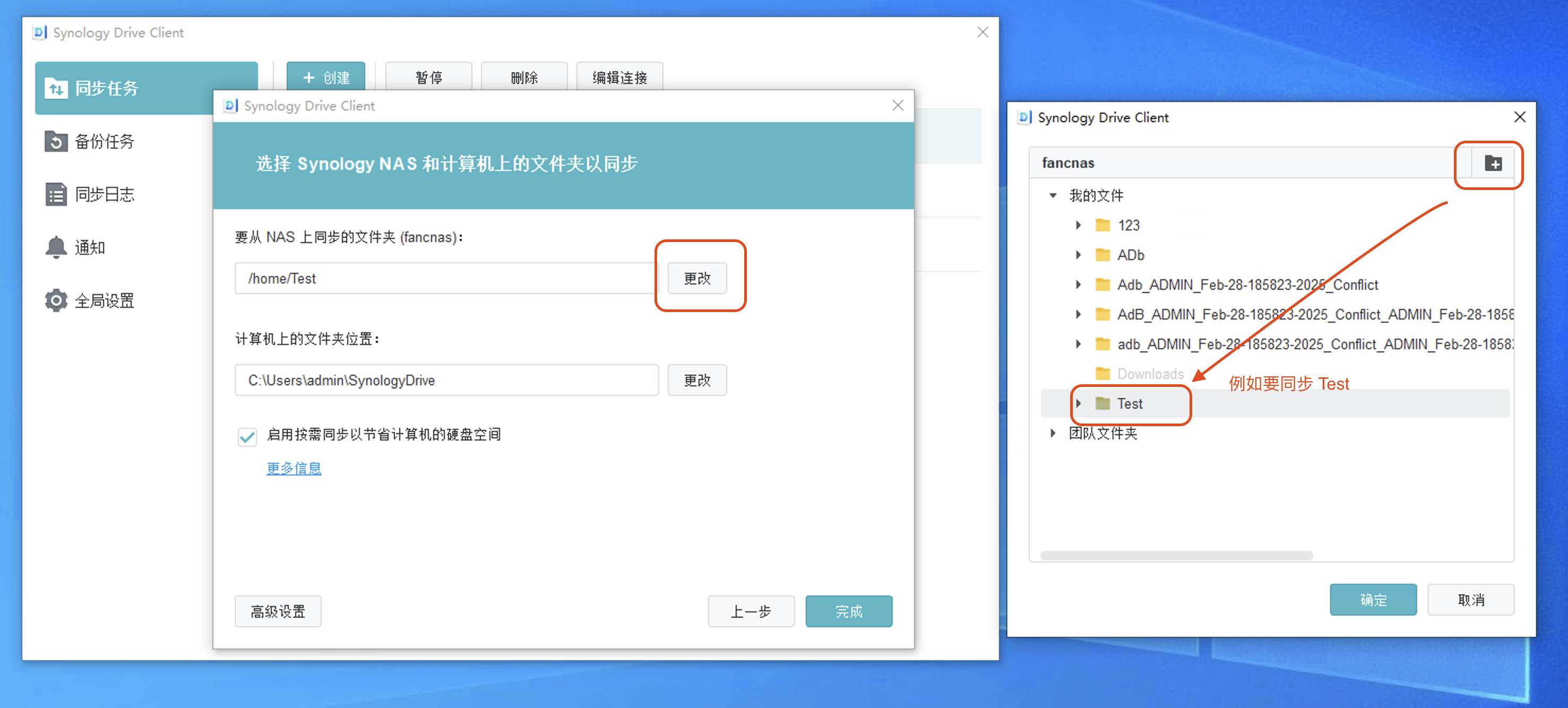This screenshot has height=708, width=1568.
Task: Open the 更多信息 more info link
Action: pos(294,468)
